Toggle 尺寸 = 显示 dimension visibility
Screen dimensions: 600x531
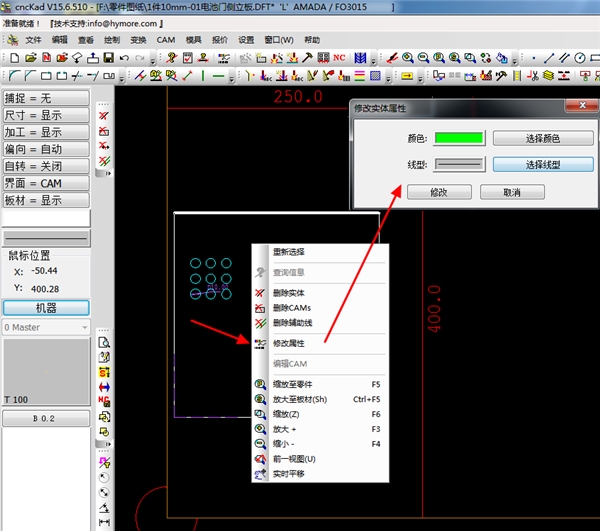click(46, 115)
